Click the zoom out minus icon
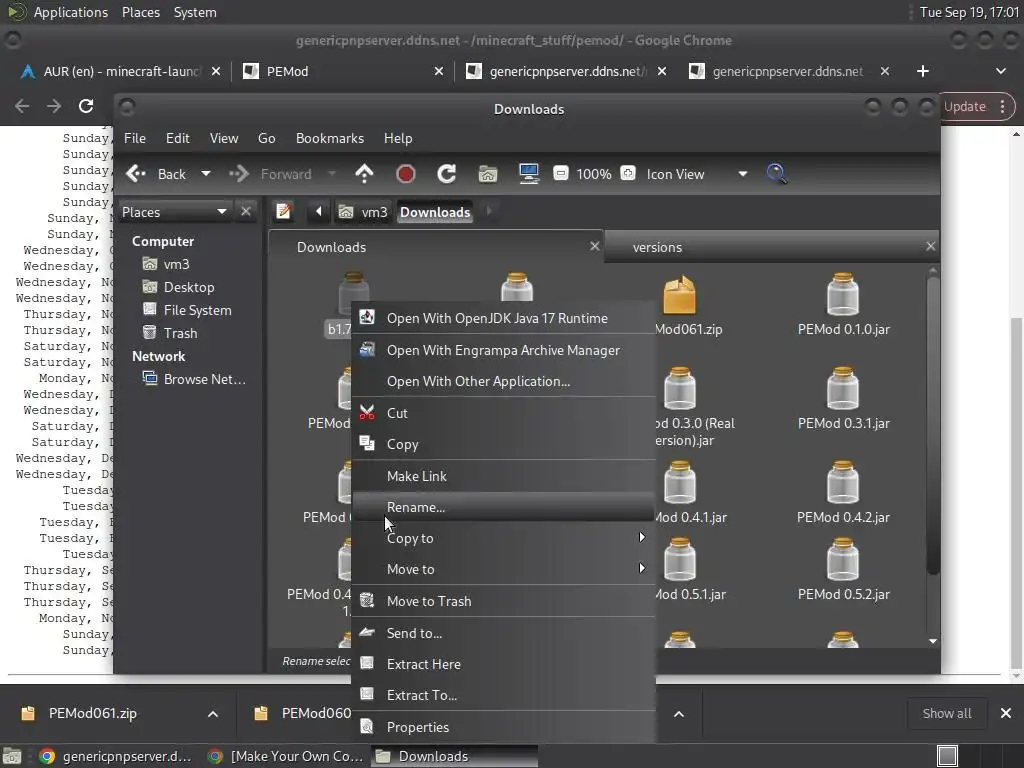 (x=560, y=173)
